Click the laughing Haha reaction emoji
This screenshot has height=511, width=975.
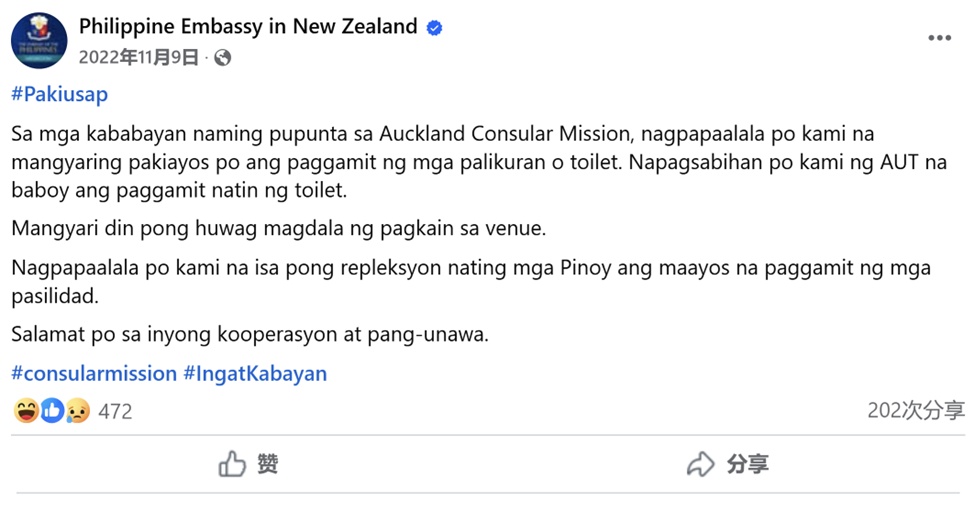tap(26, 410)
